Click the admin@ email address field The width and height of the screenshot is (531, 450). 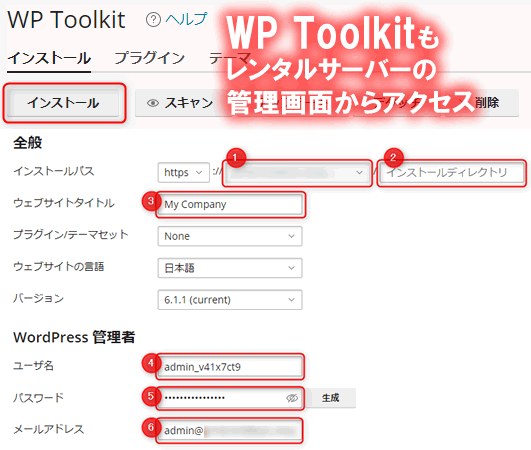coord(230,430)
